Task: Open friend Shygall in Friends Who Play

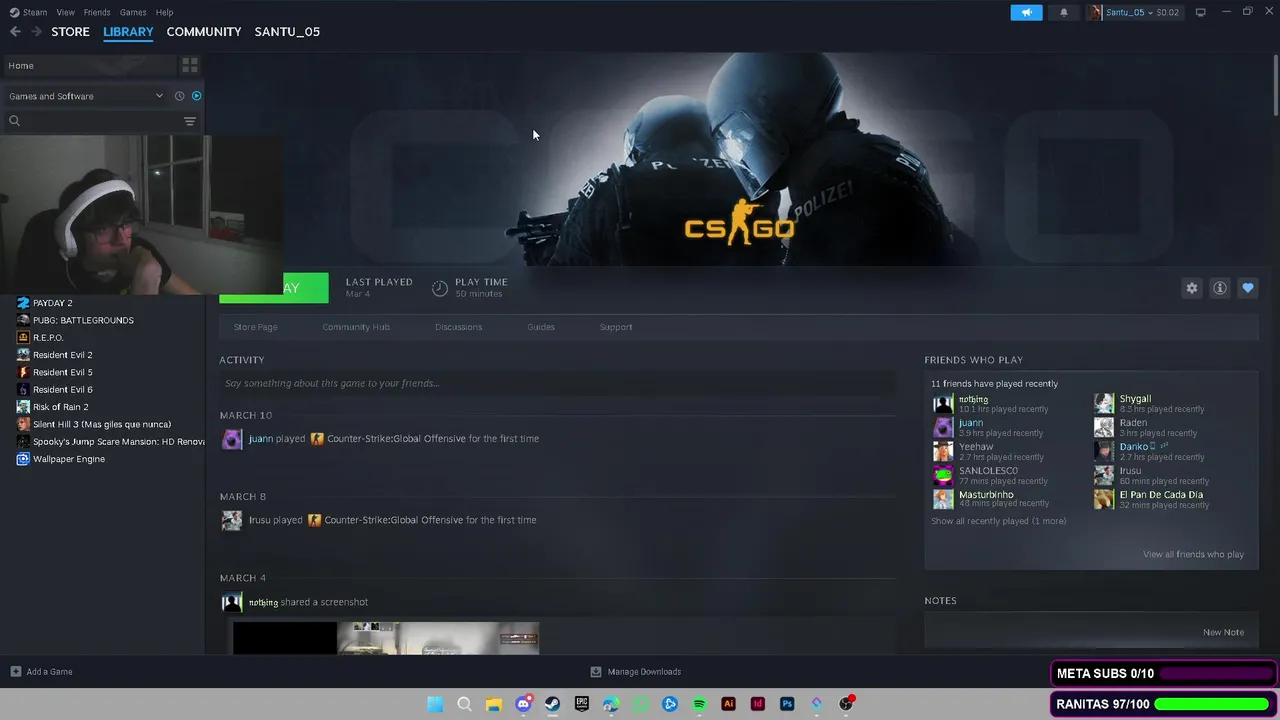Action: [1135, 399]
